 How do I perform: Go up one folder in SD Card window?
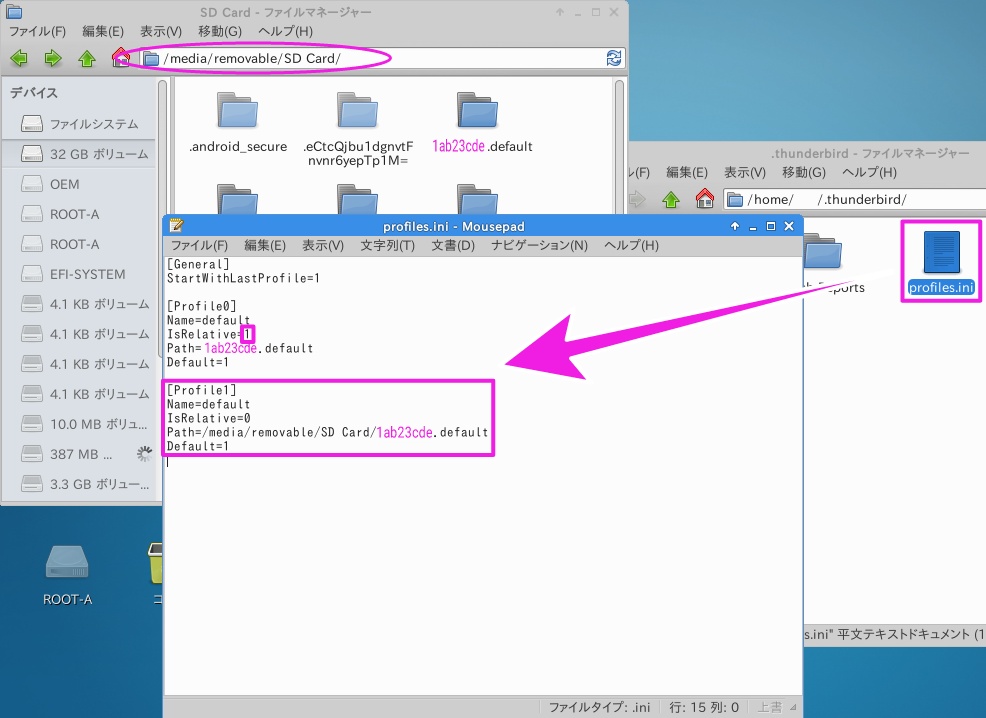tap(87, 58)
